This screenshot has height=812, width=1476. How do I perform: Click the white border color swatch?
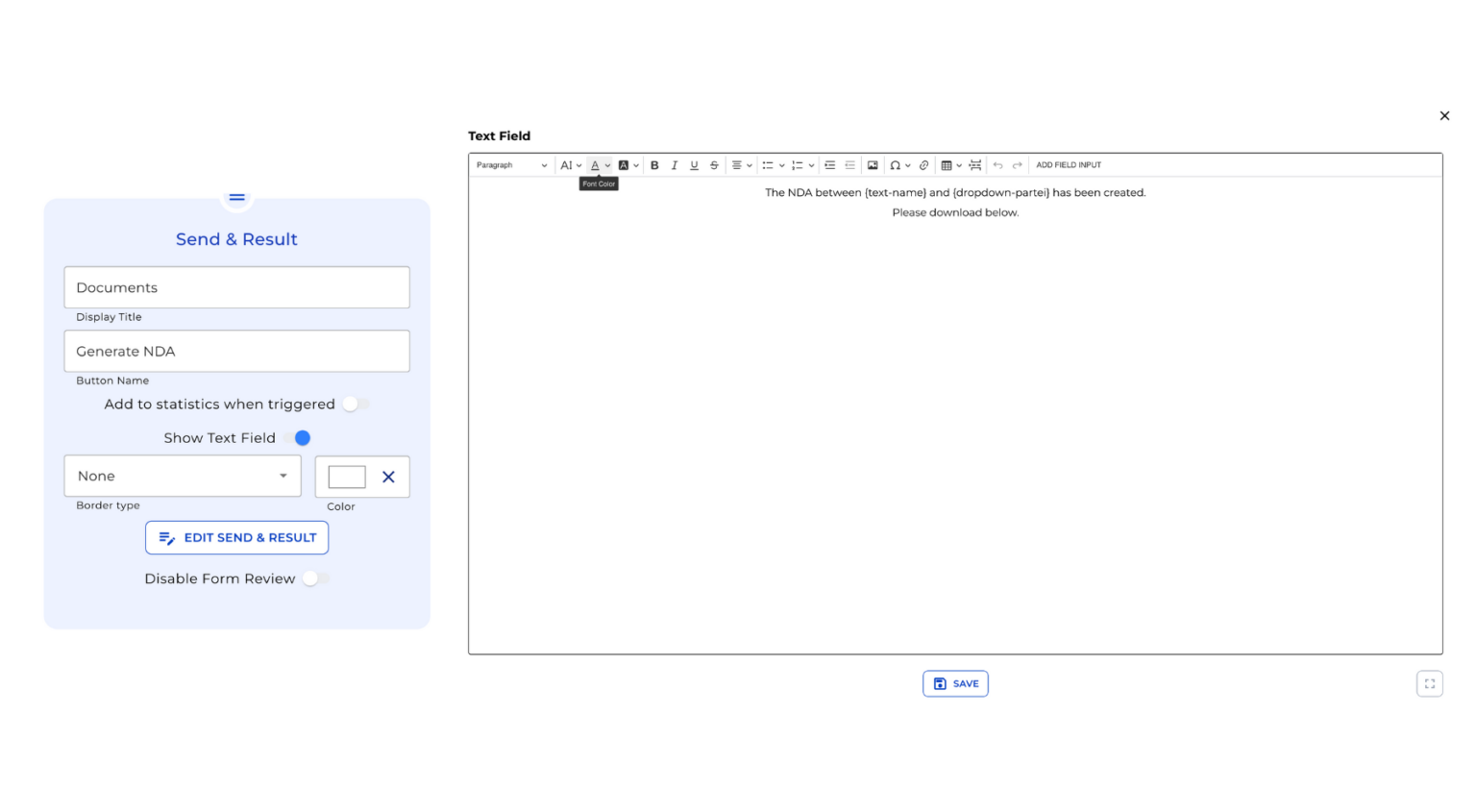coord(347,477)
